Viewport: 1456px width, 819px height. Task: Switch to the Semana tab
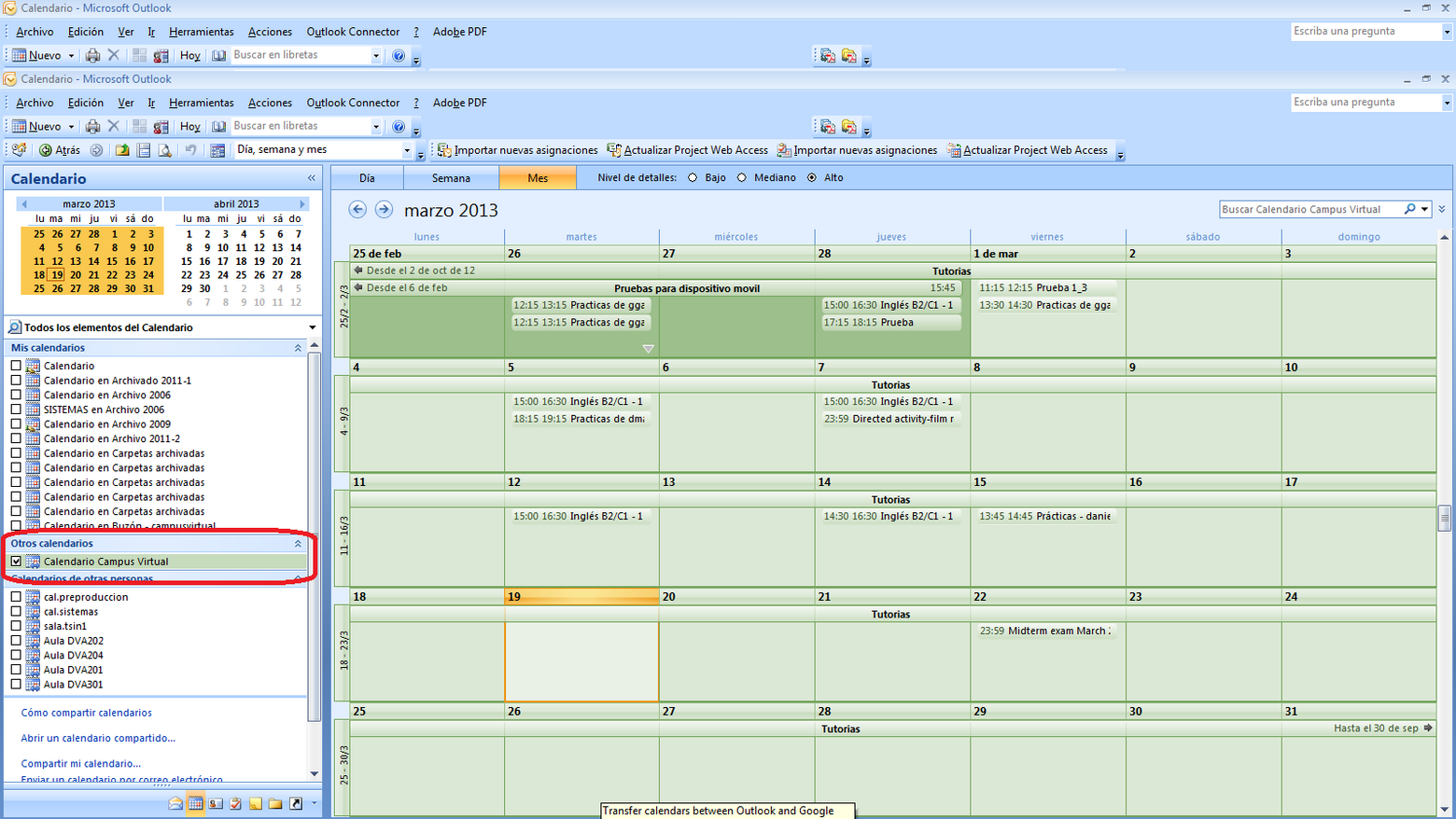451,177
